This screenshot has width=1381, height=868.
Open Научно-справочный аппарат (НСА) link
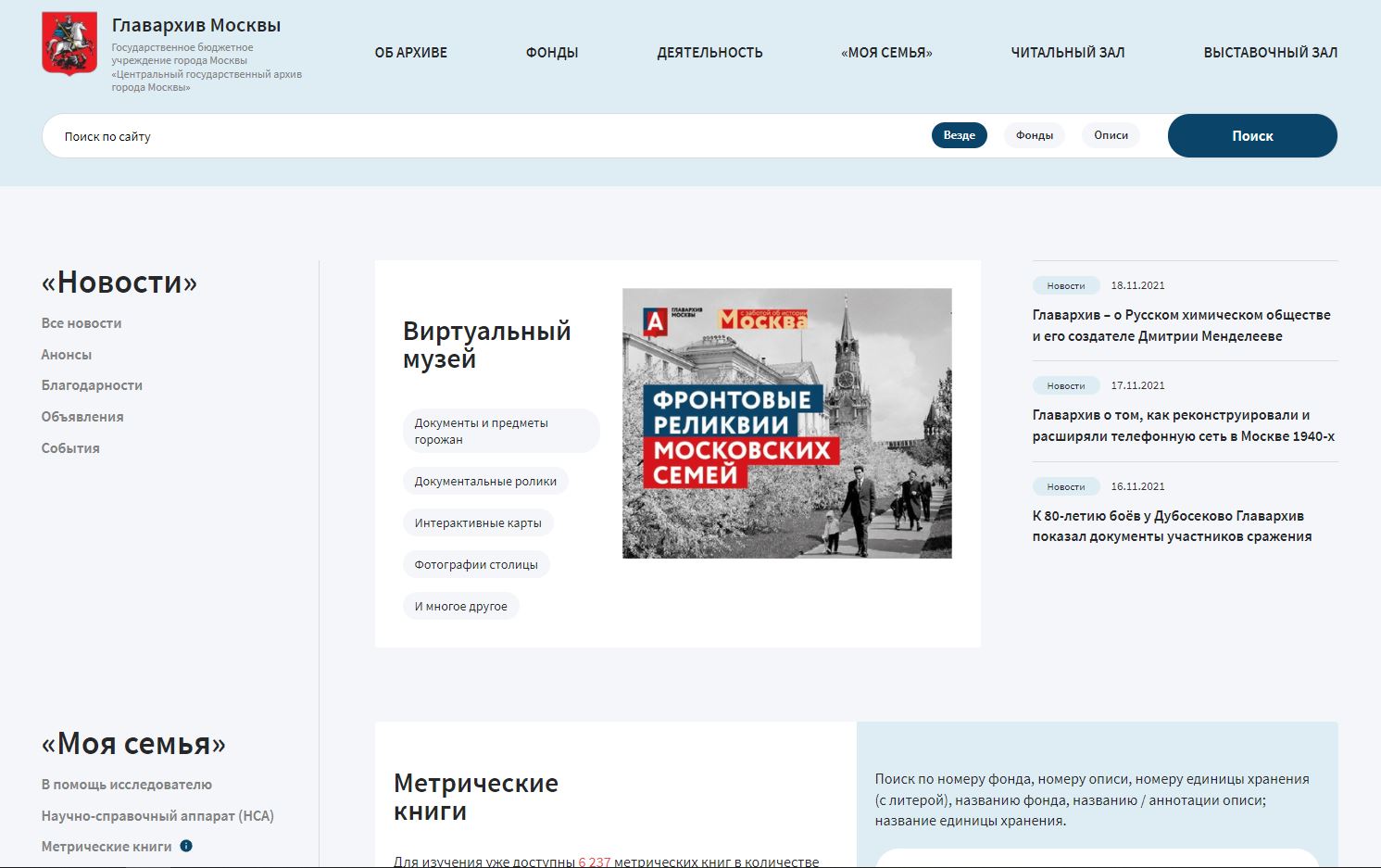click(x=157, y=816)
